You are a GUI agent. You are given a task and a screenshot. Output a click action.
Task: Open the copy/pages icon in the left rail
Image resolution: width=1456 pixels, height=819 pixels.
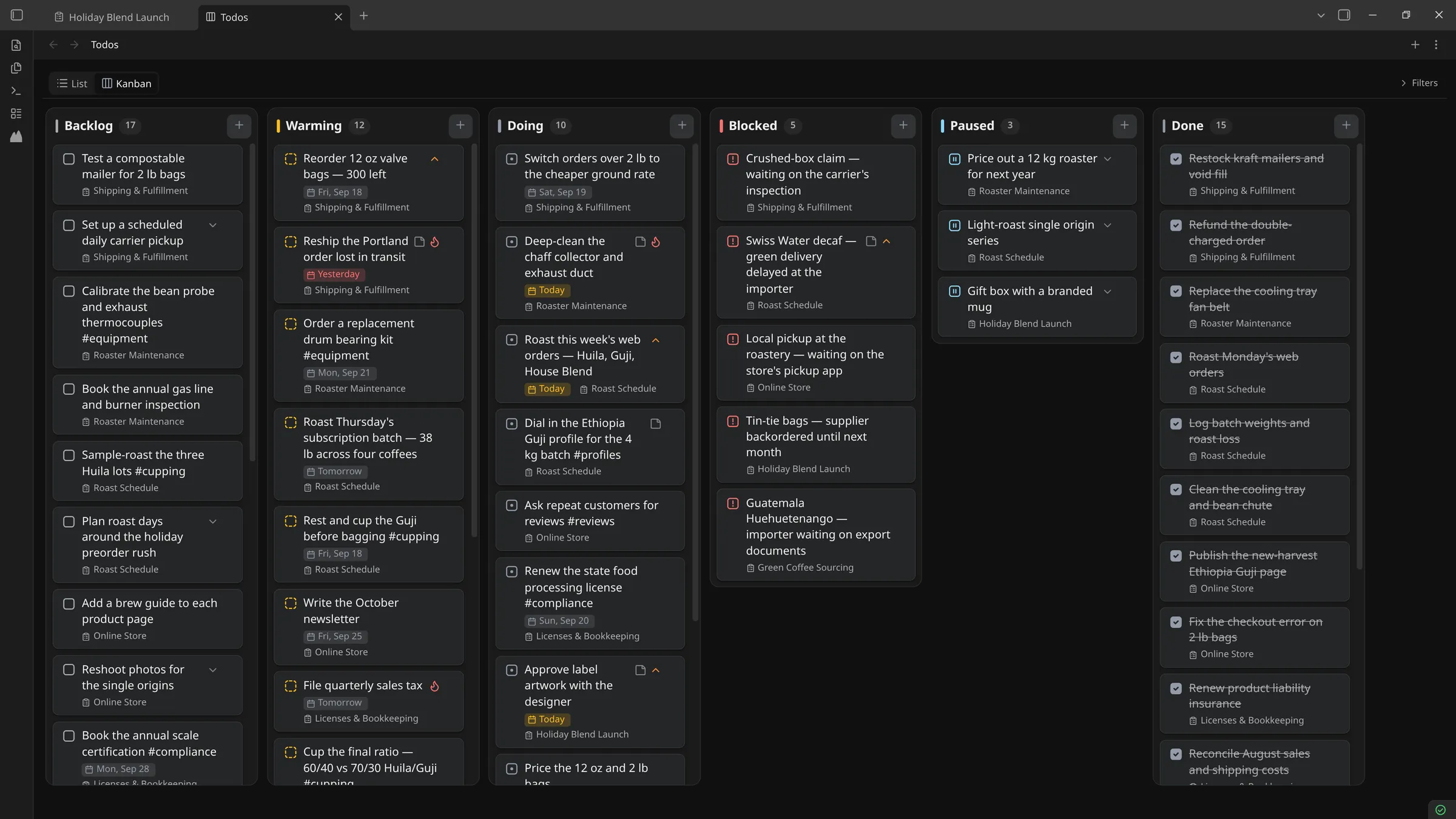(16, 68)
